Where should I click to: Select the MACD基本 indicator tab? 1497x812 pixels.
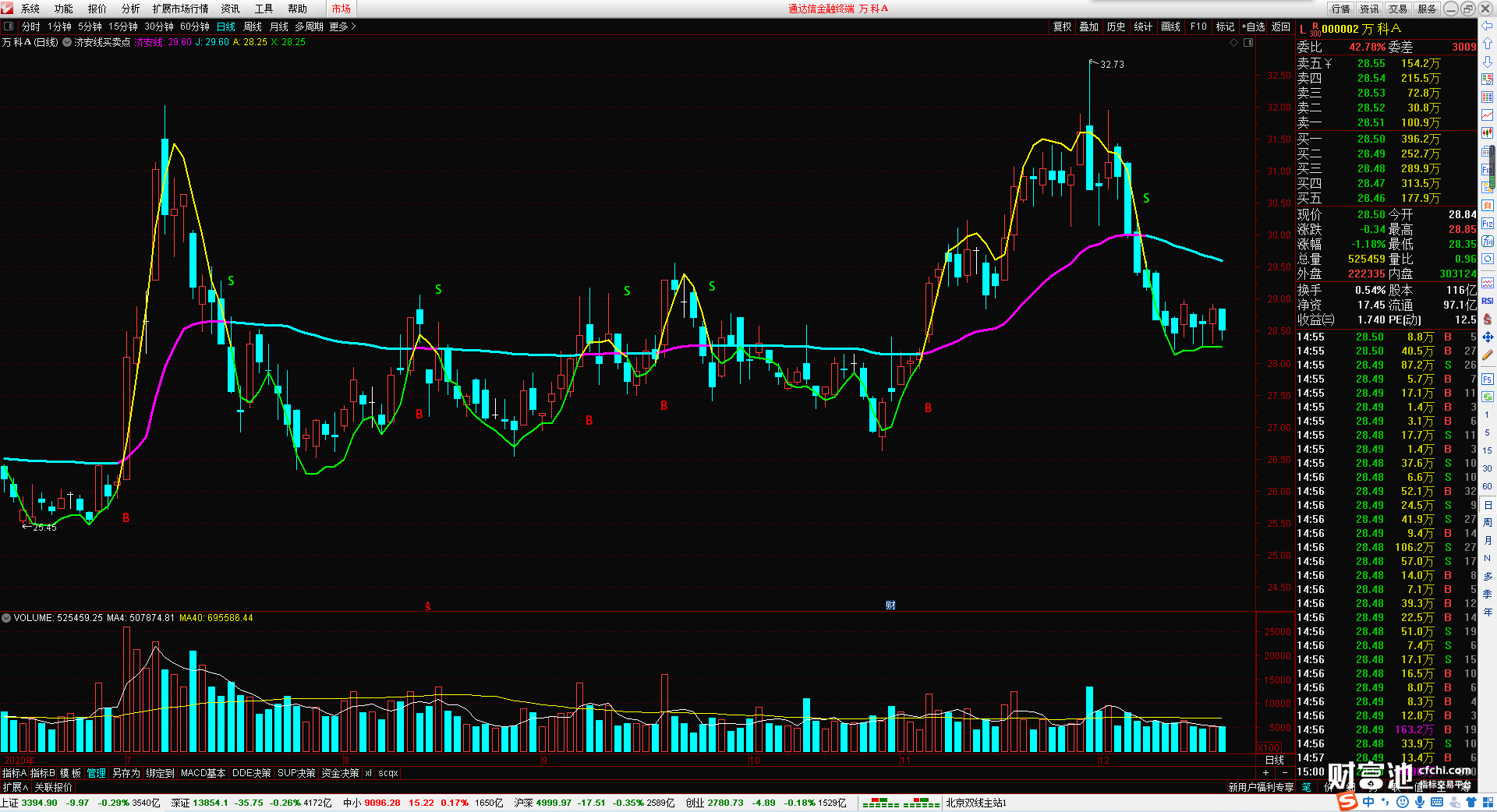click(x=203, y=773)
